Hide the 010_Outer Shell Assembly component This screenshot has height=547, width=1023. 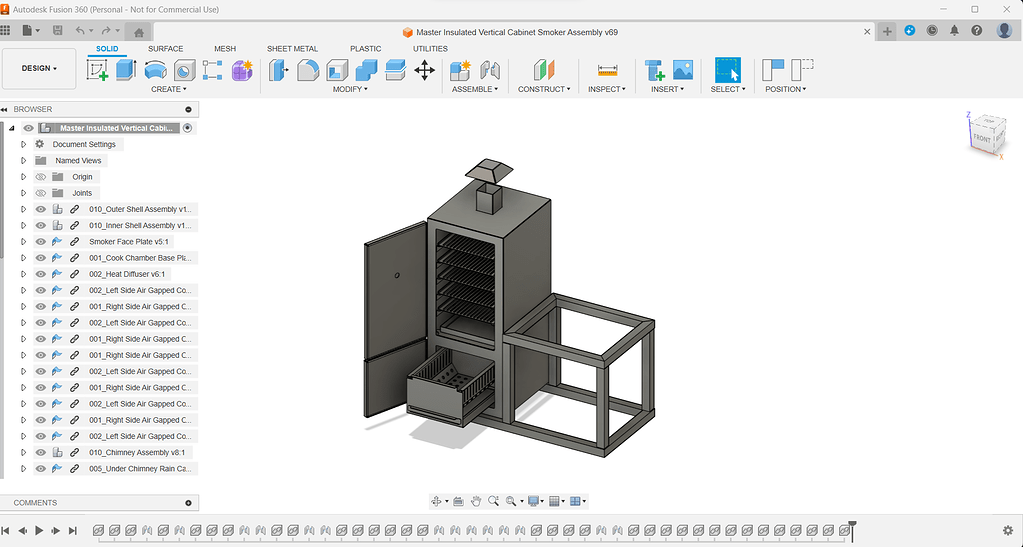tap(40, 210)
